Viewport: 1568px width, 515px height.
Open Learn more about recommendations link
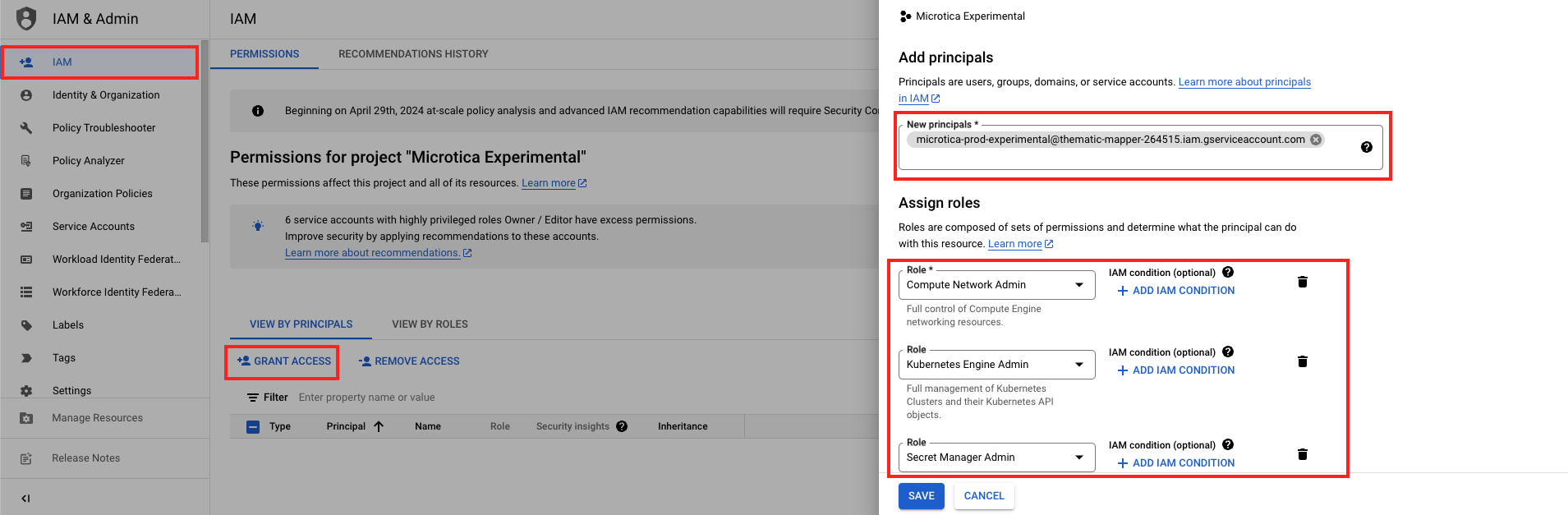click(378, 253)
